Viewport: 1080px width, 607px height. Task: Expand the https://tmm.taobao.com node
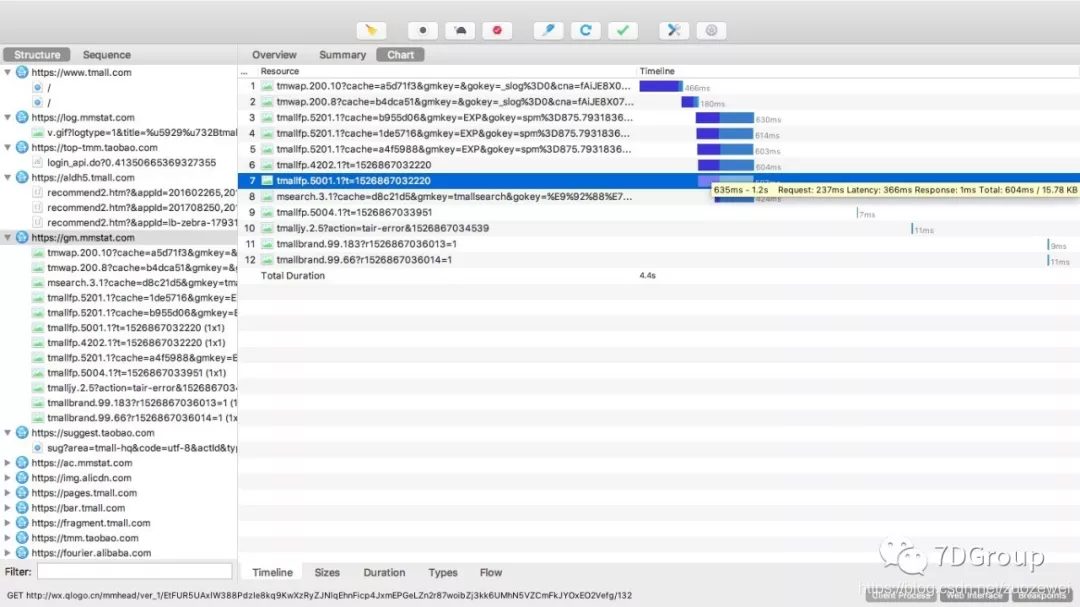point(8,538)
